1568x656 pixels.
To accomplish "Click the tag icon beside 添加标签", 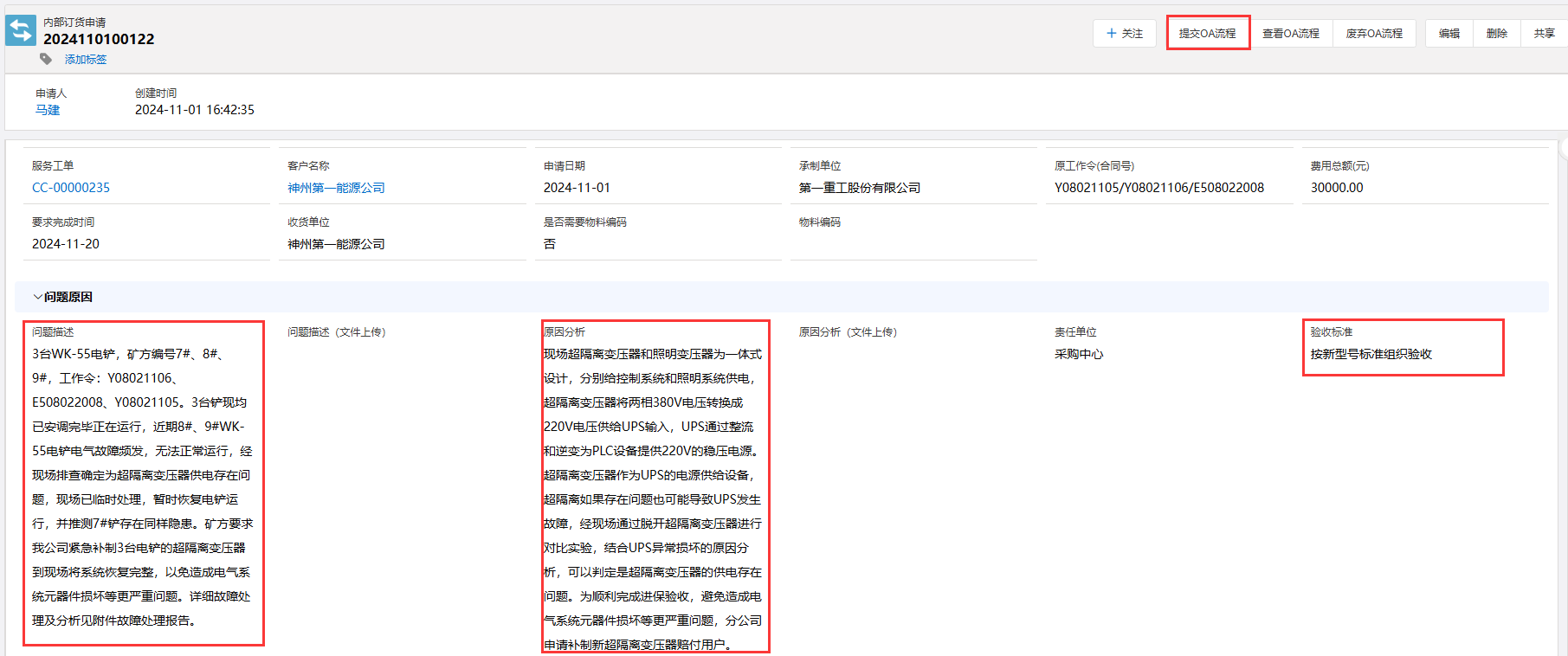I will tap(46, 59).
